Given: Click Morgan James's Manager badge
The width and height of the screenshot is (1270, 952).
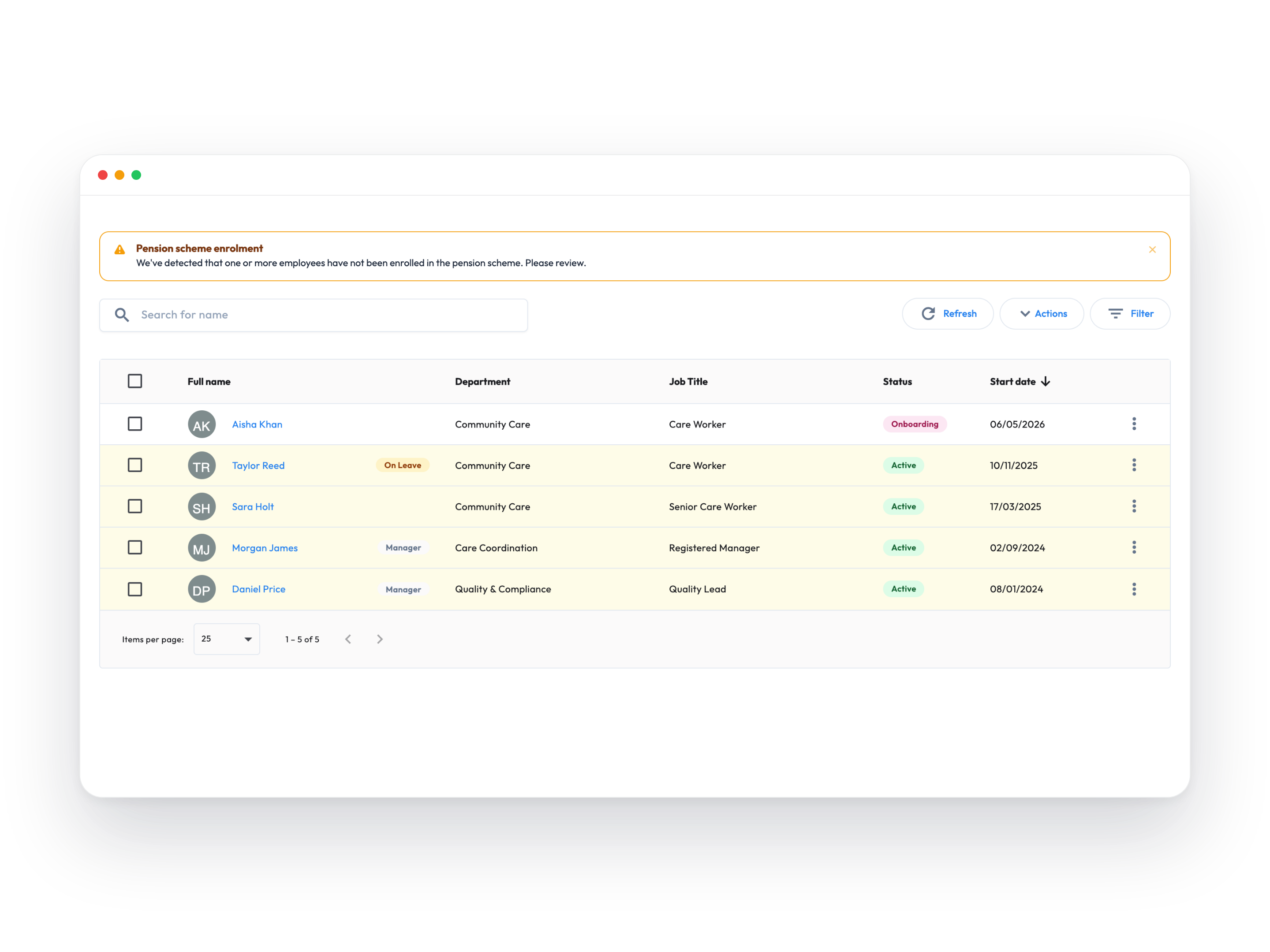Looking at the screenshot, I should 403,548.
